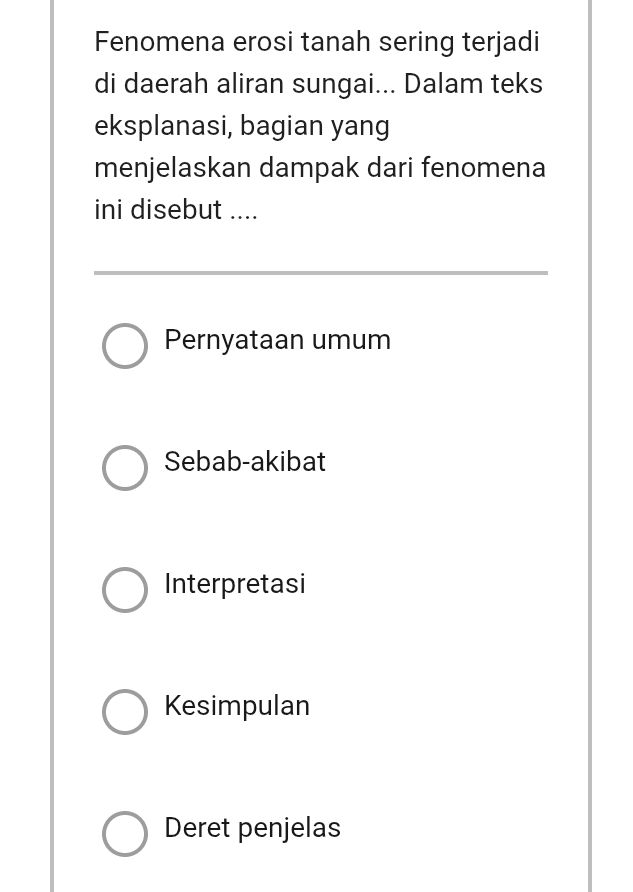Image resolution: width=633 pixels, height=892 pixels.
Task: Click the horizontal divider below the question
Action: [x=320, y=271]
